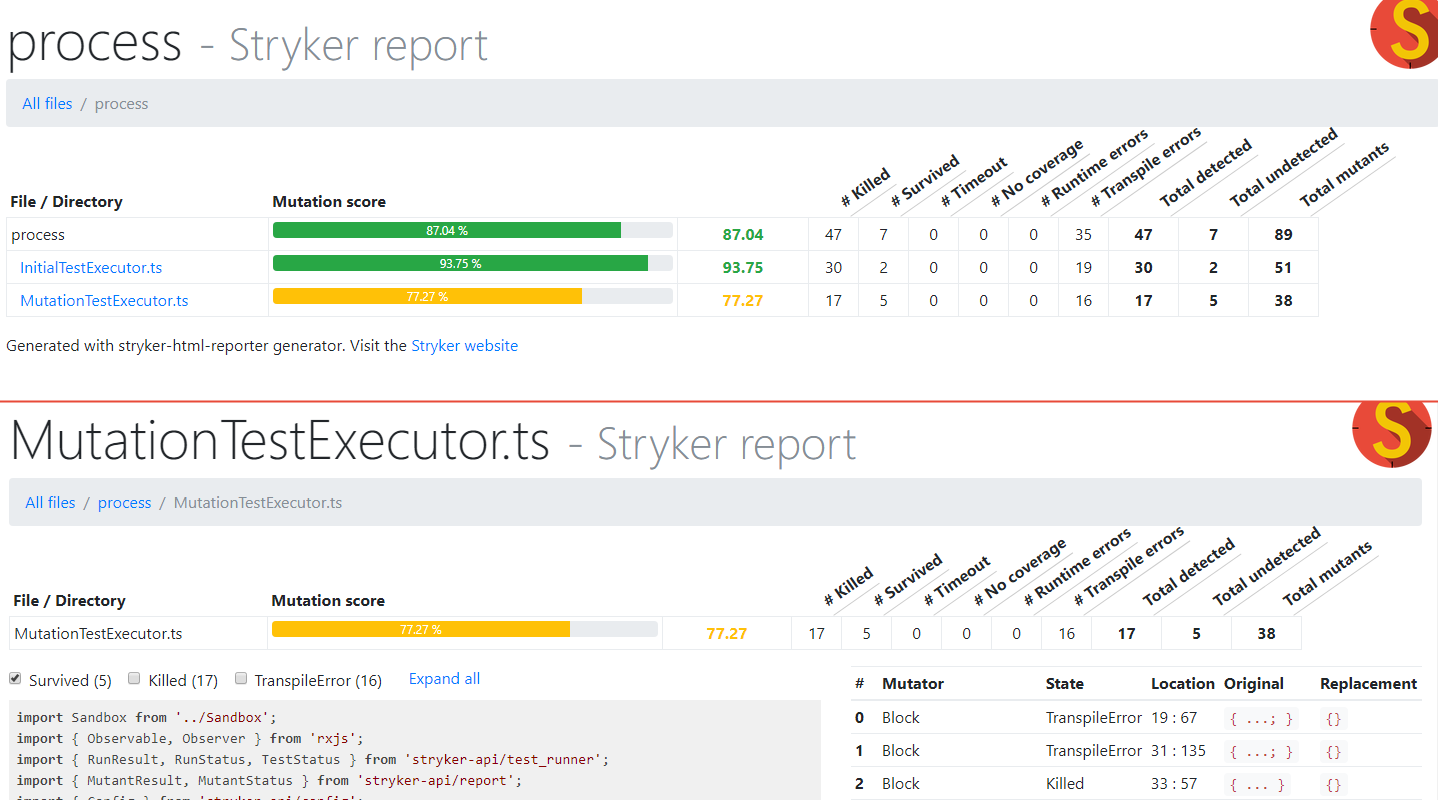
Task: Click the 77.27 % bar in the MutationTestExecutor report
Action: (420, 629)
